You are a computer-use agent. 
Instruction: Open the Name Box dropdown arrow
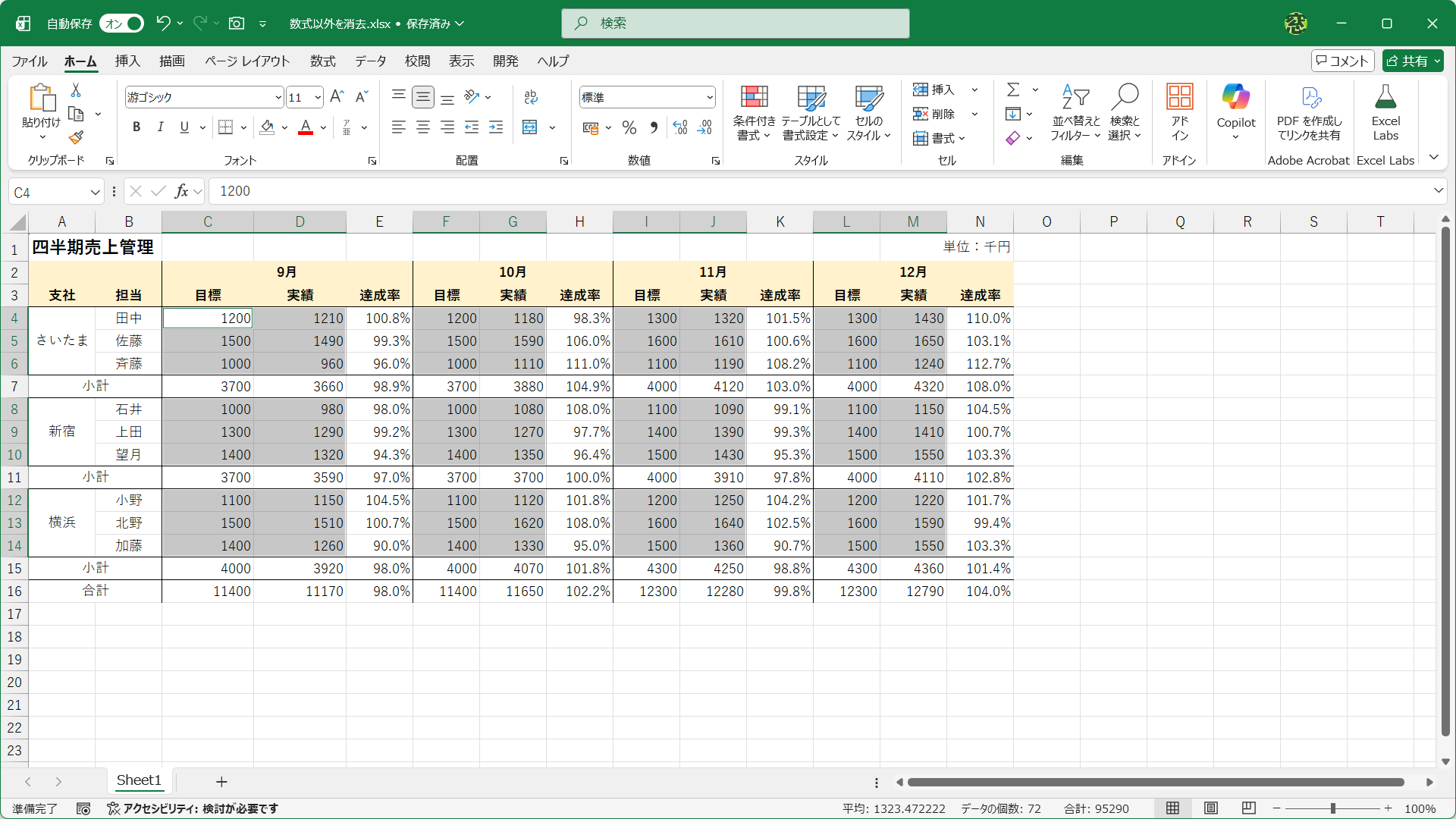(x=95, y=193)
